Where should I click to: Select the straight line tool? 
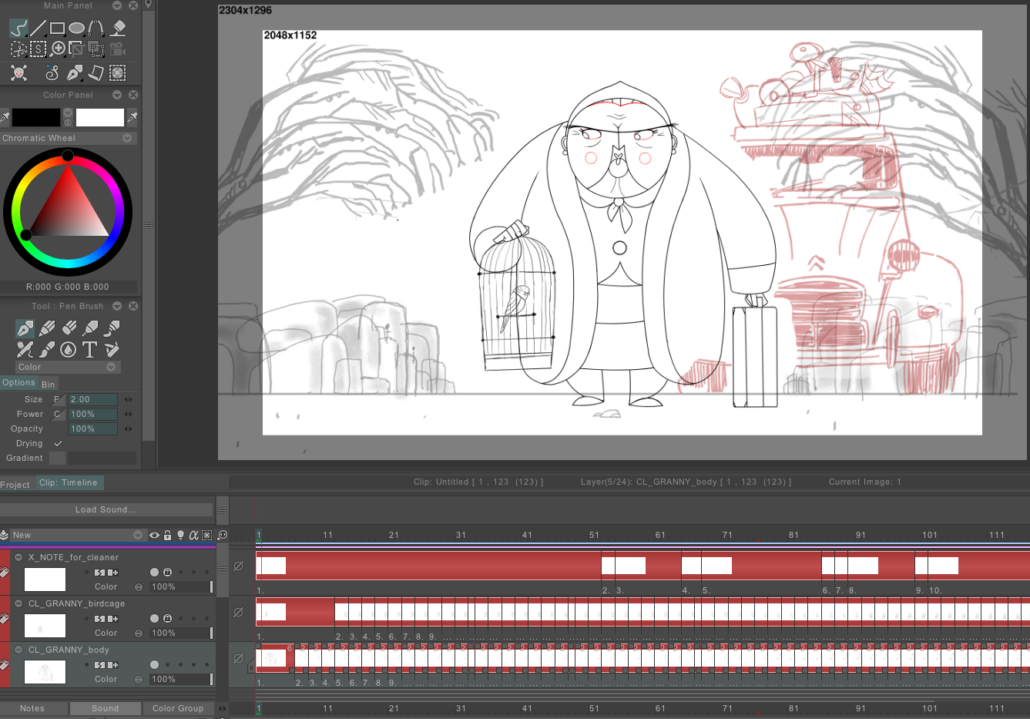point(38,28)
